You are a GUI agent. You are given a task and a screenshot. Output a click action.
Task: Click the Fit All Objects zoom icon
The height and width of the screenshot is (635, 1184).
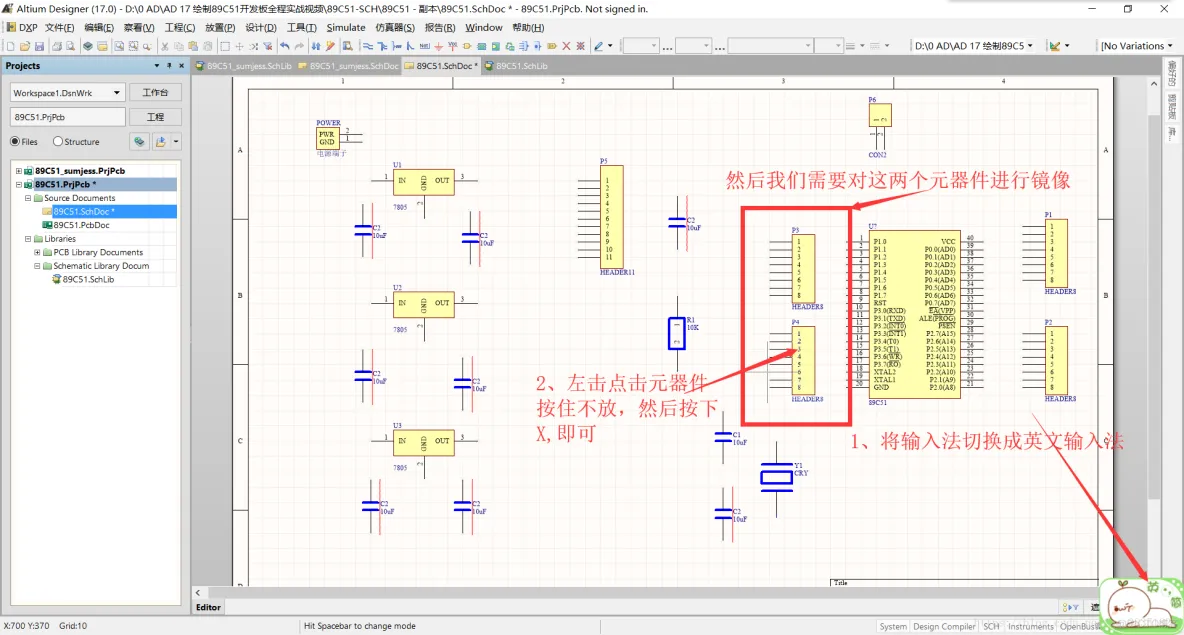click(119, 46)
